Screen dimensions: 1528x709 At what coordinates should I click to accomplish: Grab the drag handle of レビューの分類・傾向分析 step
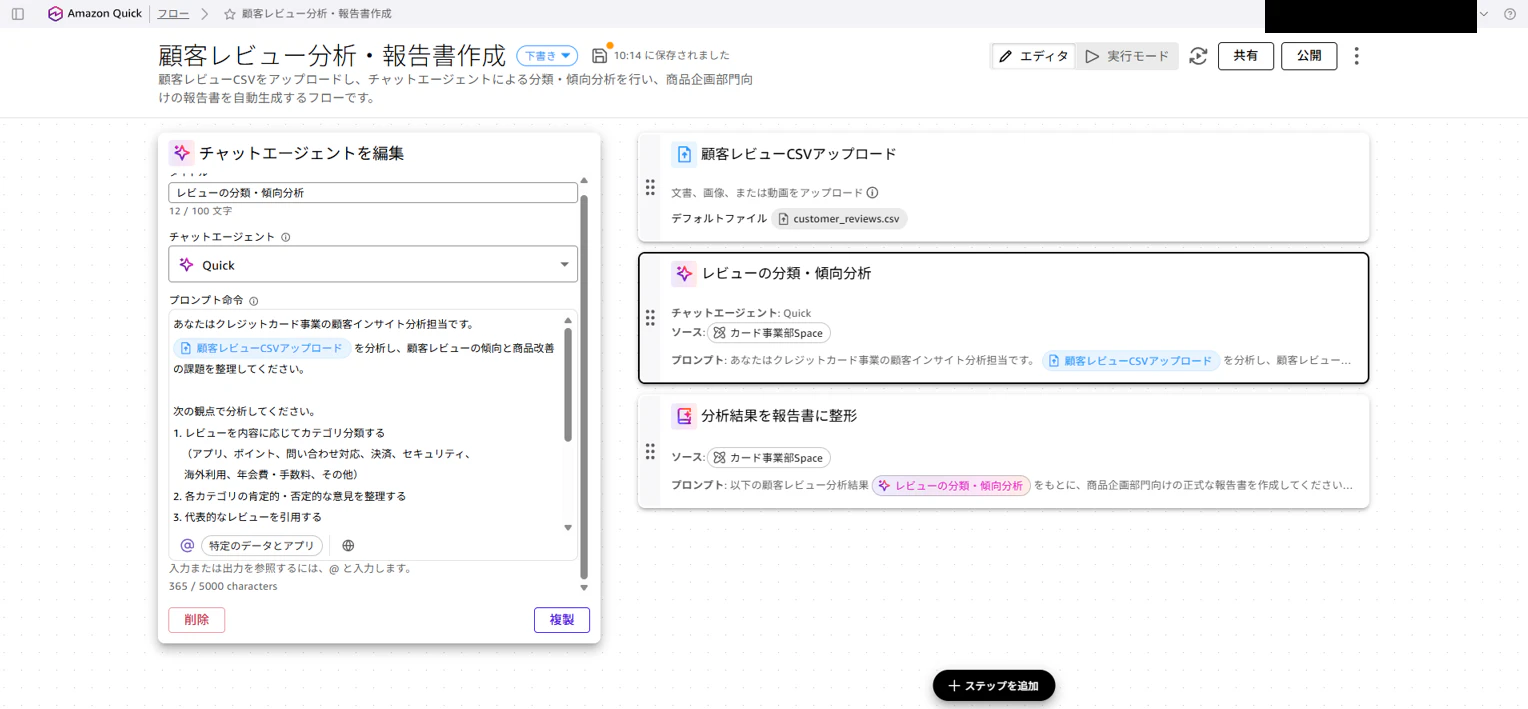(650, 318)
